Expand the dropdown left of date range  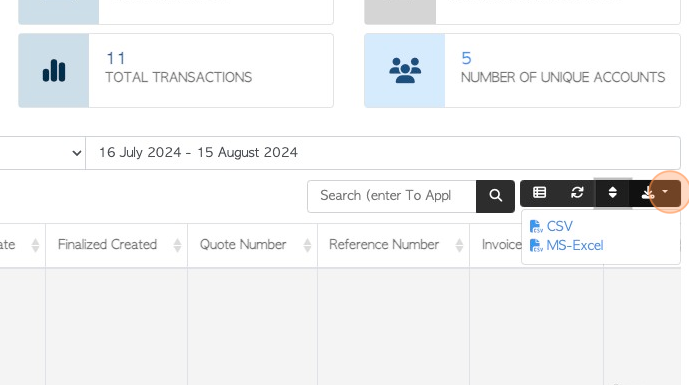point(42,153)
